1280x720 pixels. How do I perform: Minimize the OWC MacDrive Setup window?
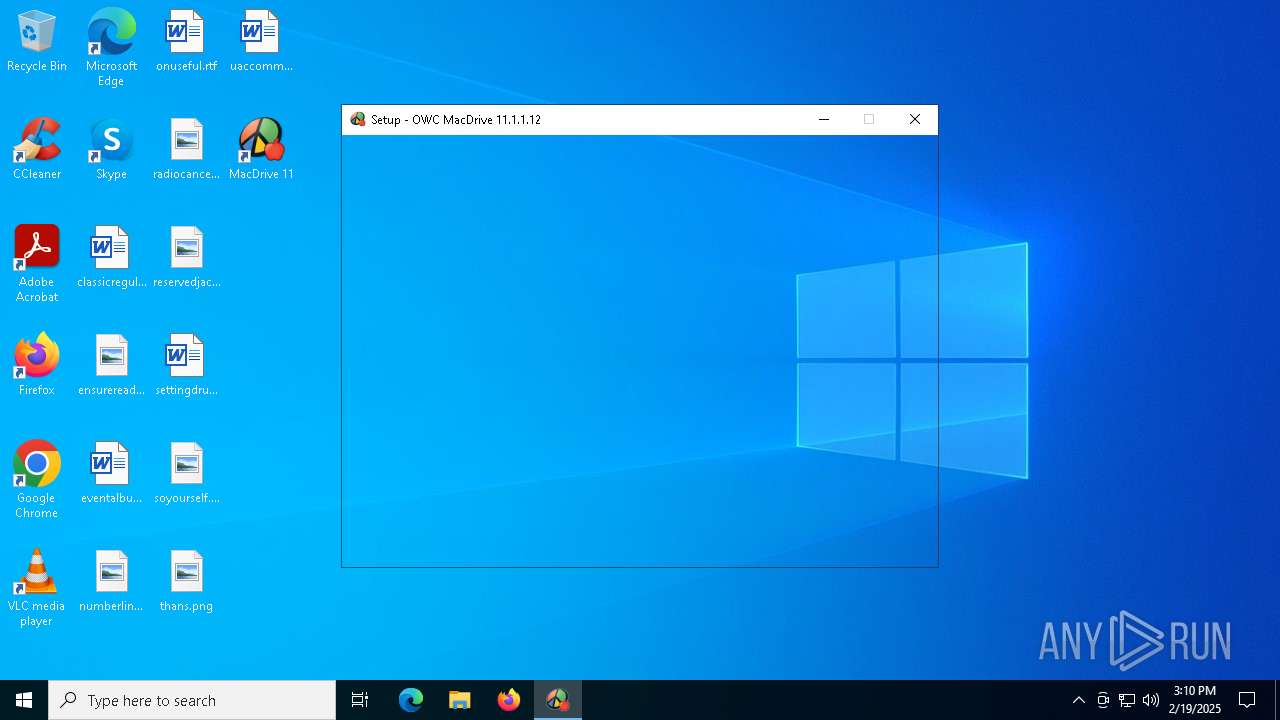[824, 119]
